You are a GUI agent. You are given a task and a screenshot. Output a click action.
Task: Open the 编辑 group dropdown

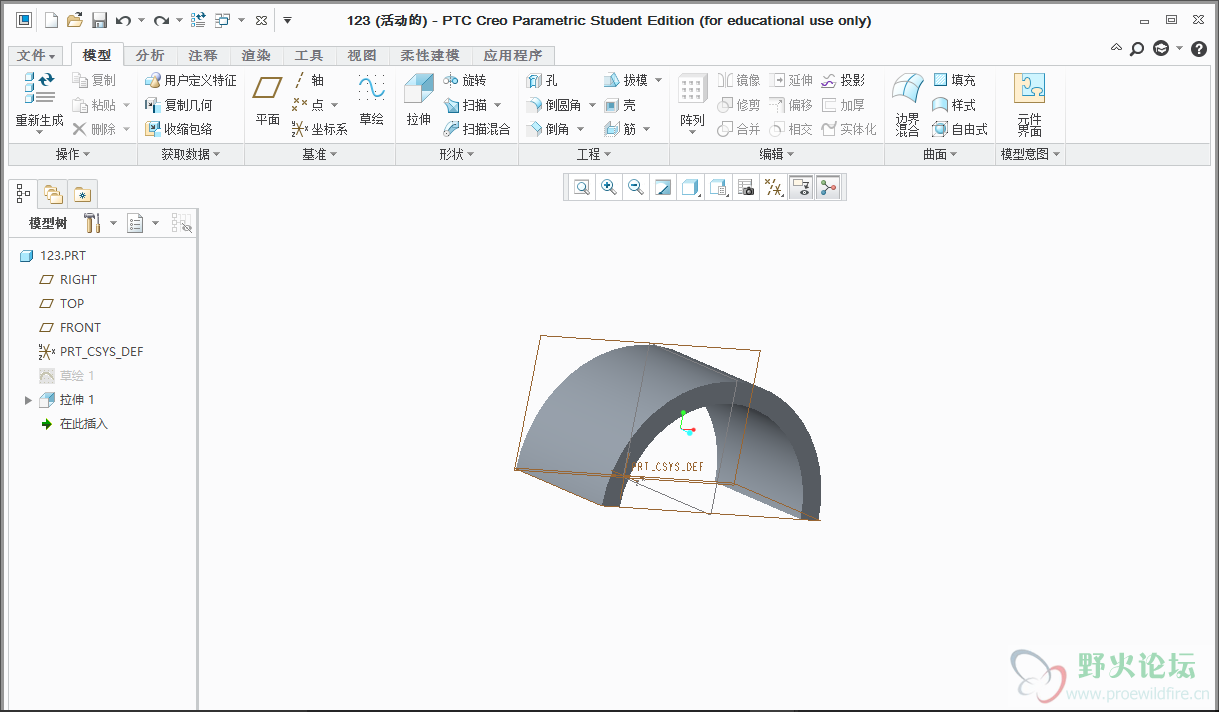(777, 154)
